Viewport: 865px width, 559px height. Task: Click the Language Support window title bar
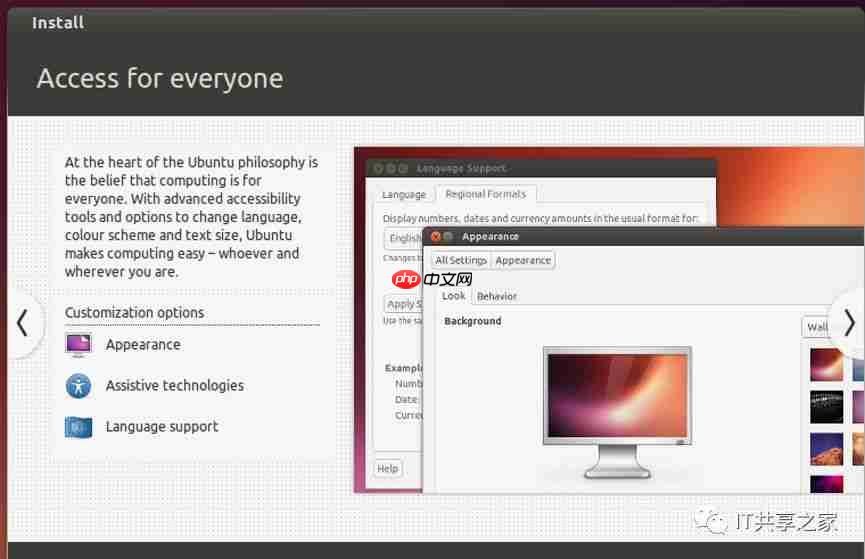tap(541, 168)
